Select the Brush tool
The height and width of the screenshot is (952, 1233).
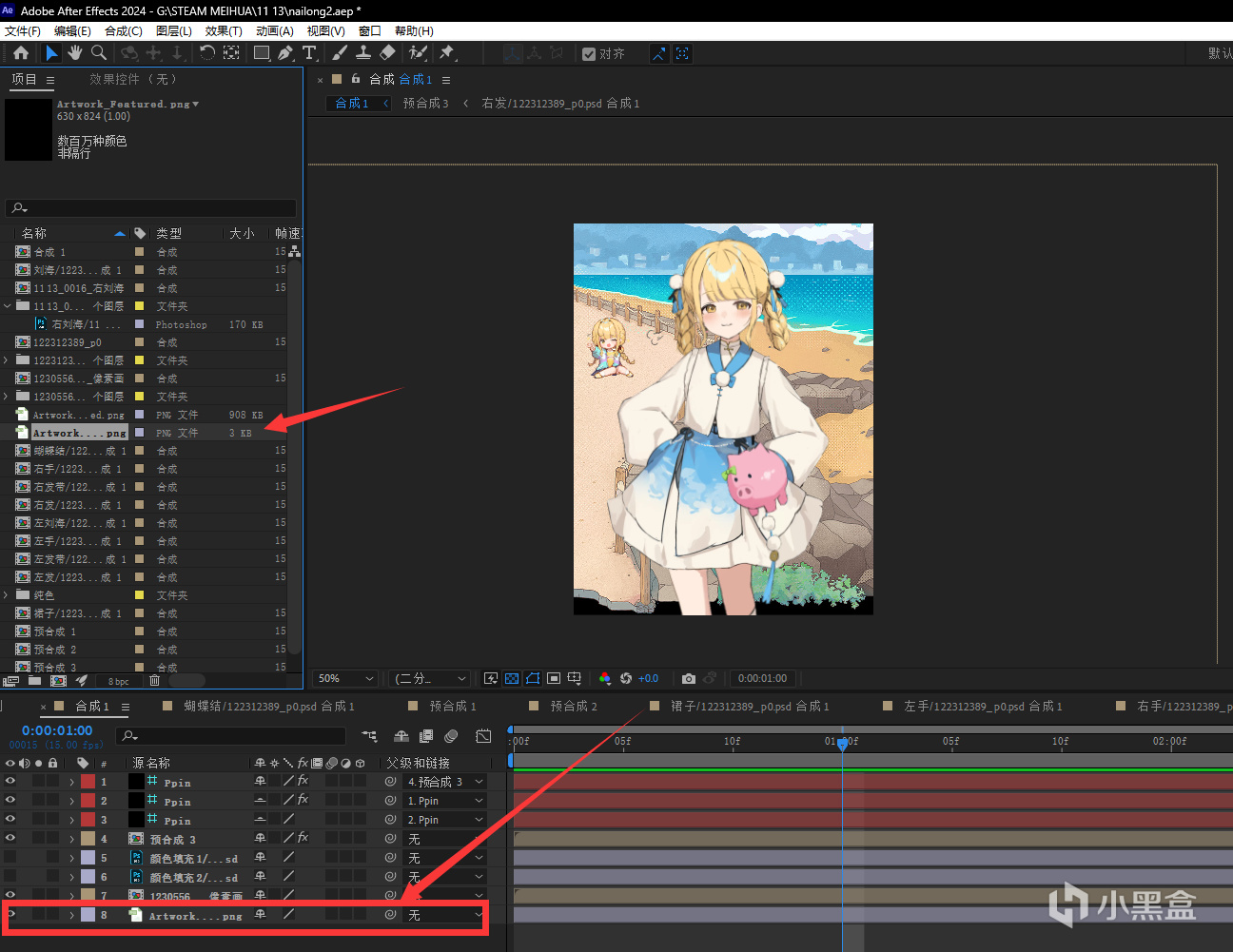(x=340, y=53)
